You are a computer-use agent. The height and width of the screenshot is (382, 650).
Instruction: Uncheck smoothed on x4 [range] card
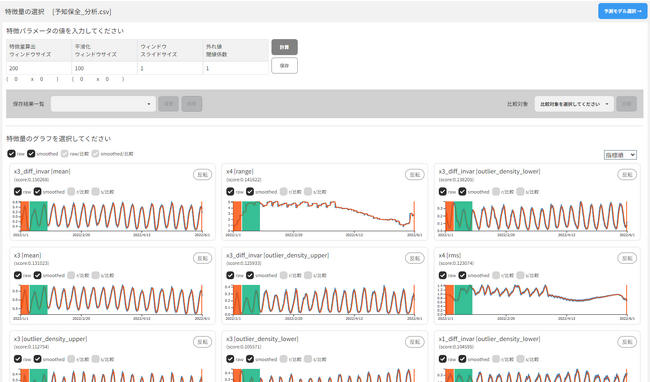tap(250, 191)
